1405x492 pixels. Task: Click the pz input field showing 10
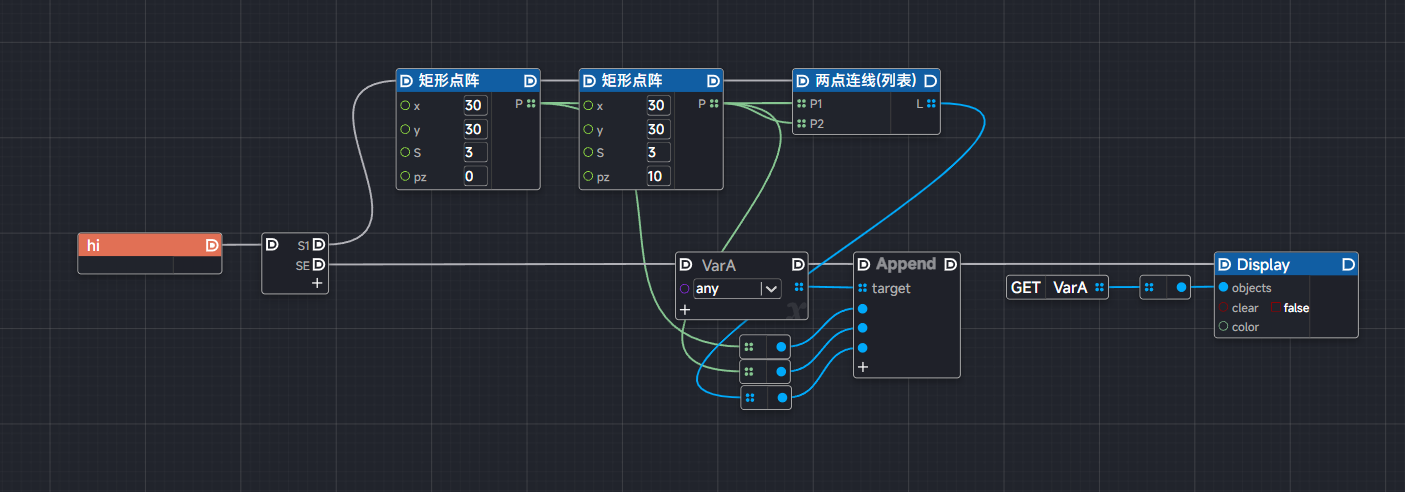click(x=657, y=176)
